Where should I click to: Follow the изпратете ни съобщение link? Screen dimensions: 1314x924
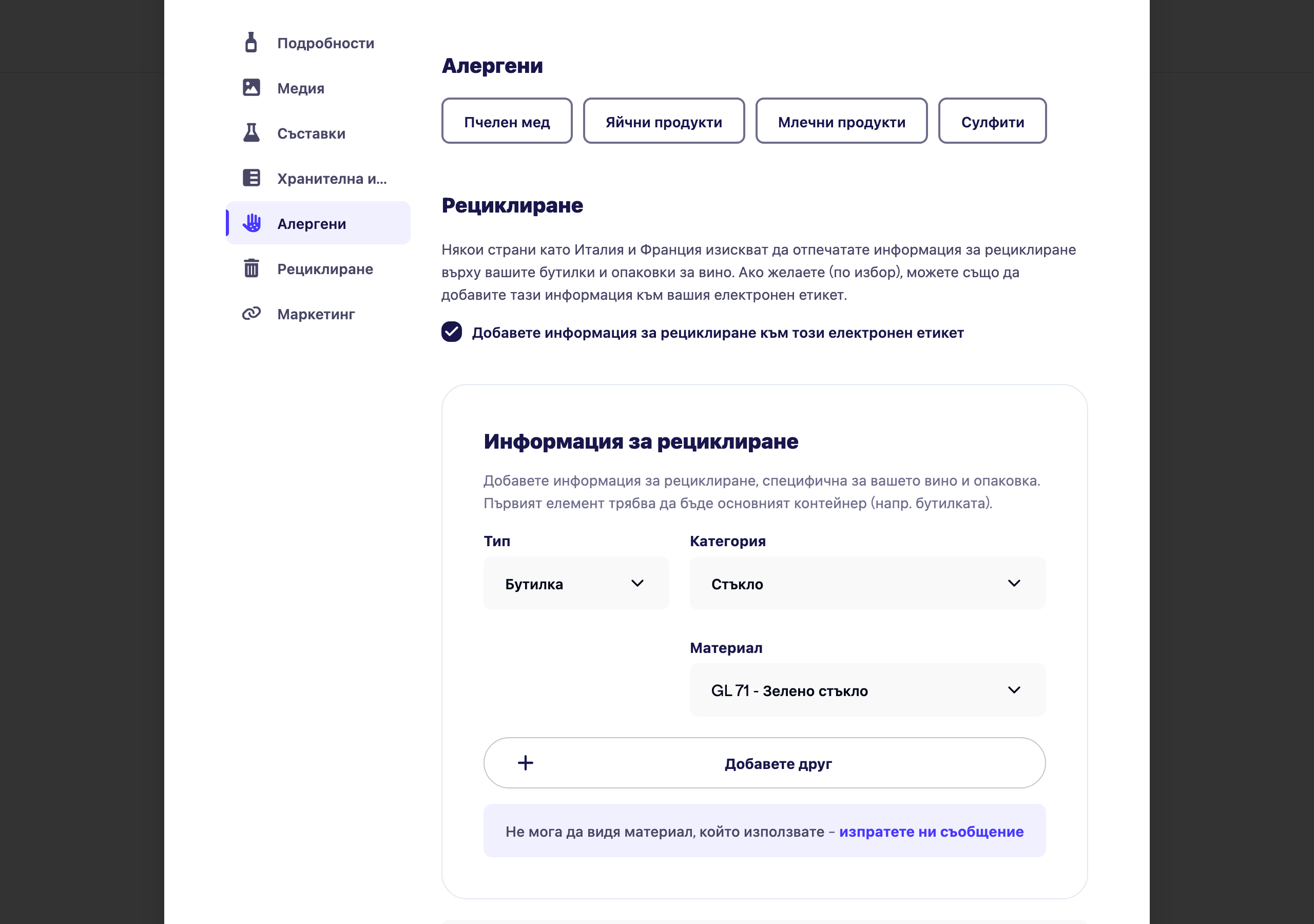(931, 832)
